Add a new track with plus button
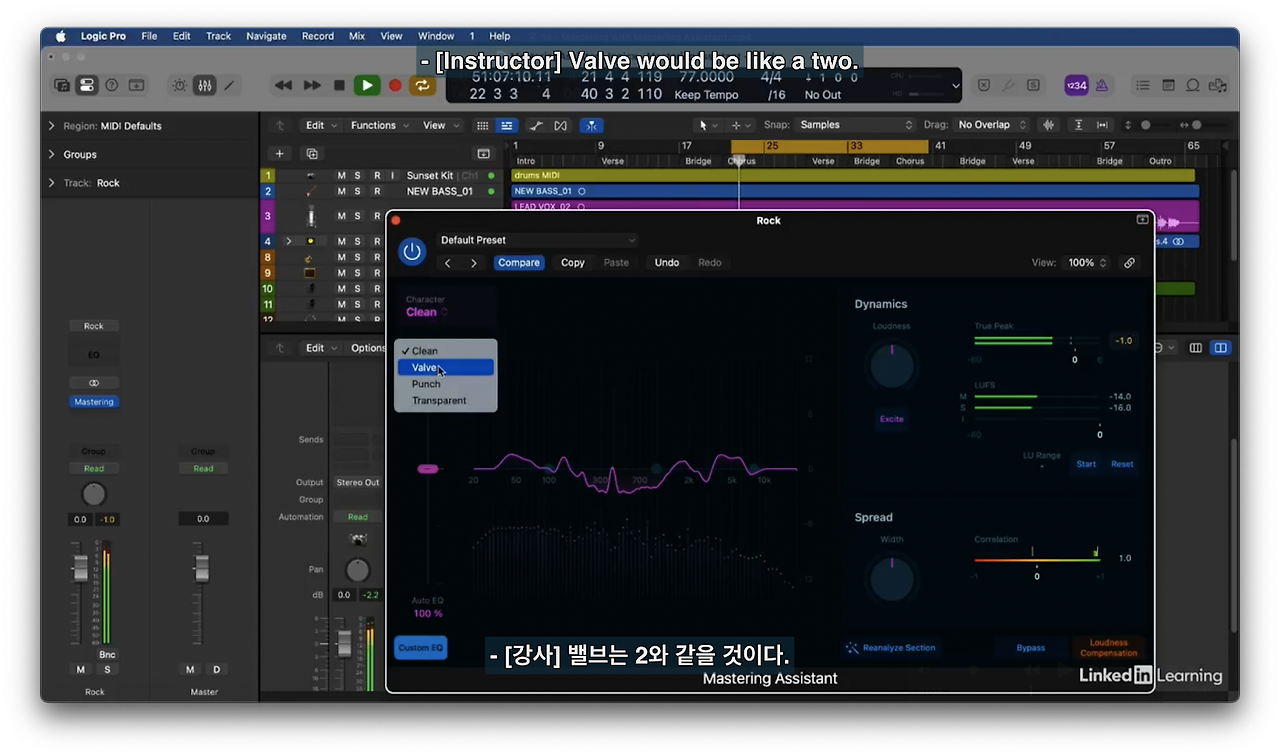 280,153
